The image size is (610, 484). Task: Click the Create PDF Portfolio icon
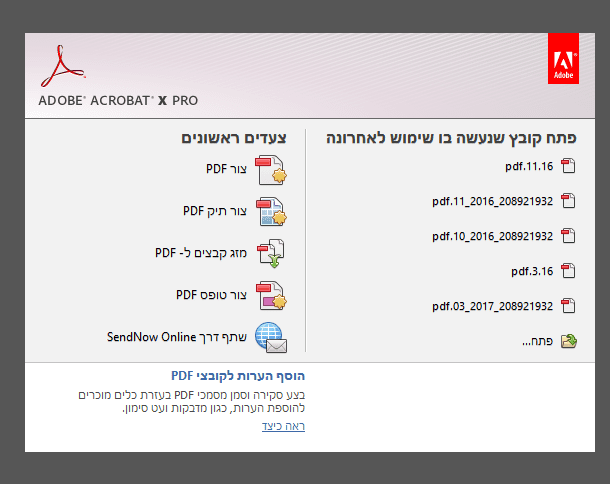pyautogui.click(x=271, y=212)
